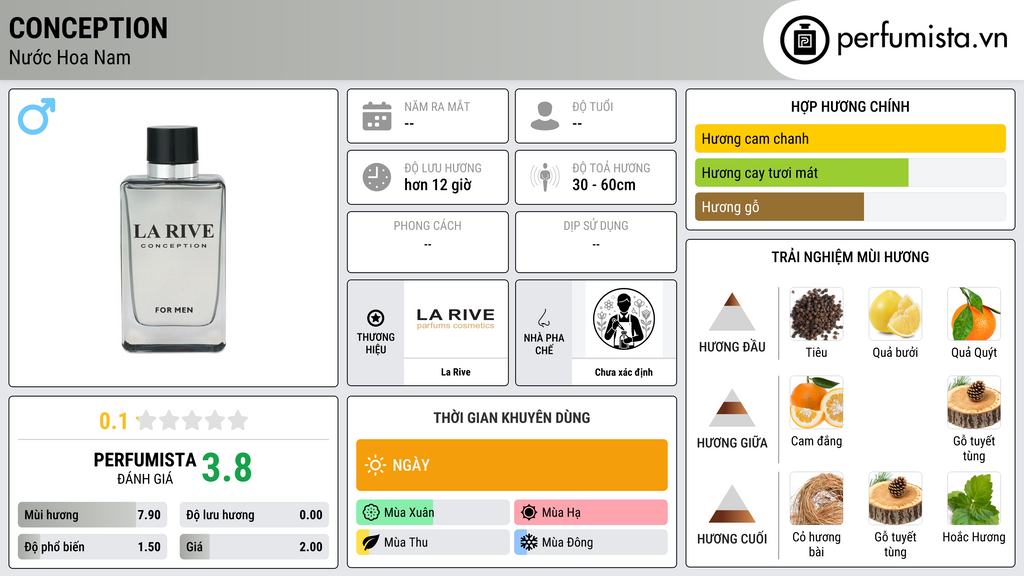
Task: Select the Mùa Hạ season bar
Action: (590, 512)
